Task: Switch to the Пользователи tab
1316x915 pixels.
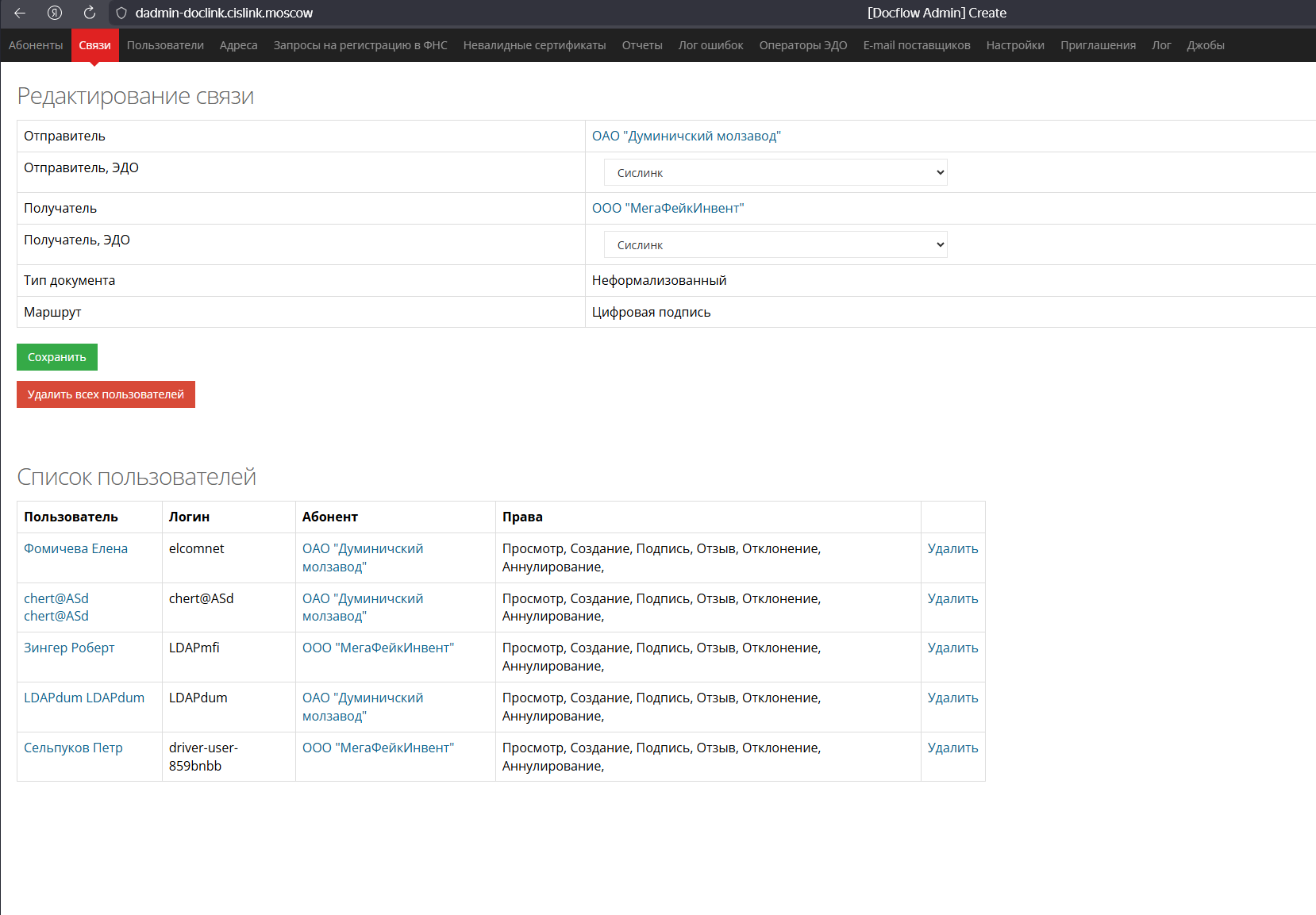Action: pyautogui.click(x=165, y=45)
